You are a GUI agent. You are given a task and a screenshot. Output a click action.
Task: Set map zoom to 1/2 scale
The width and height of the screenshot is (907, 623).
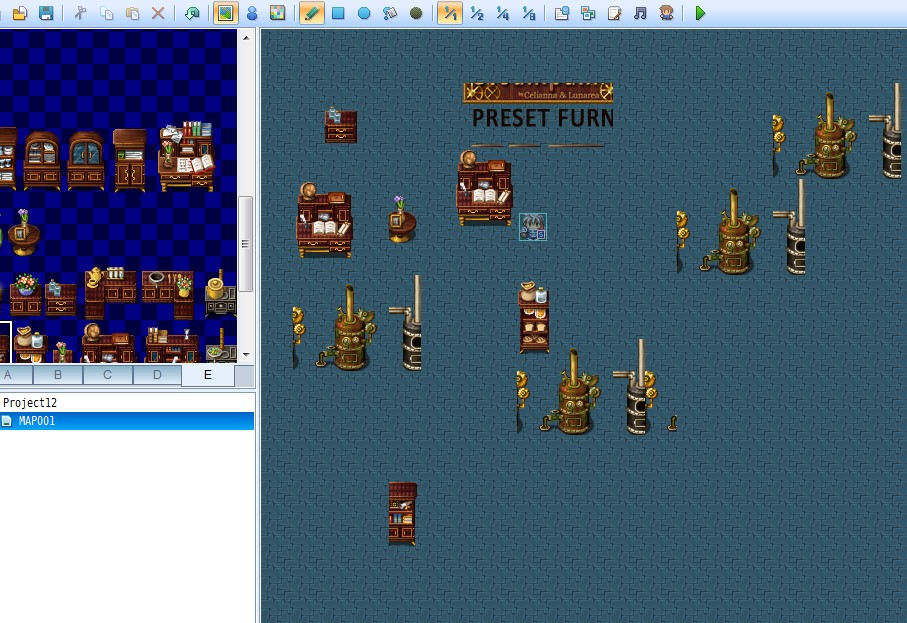[x=477, y=13]
